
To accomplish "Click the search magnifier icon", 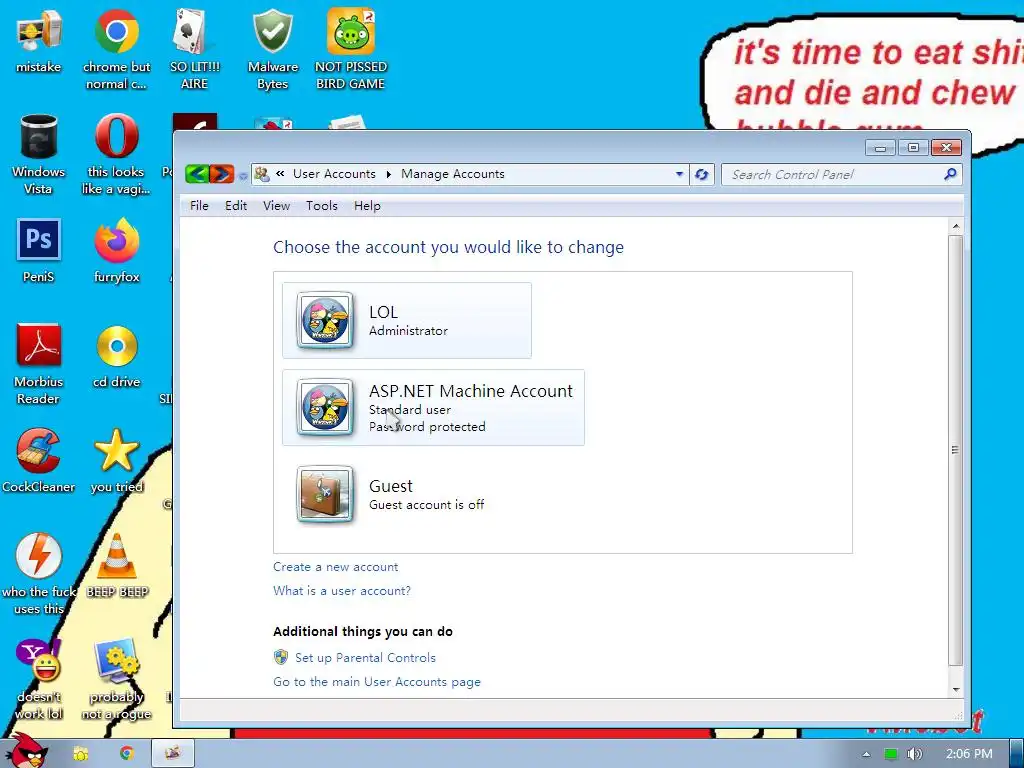I will tap(950, 174).
